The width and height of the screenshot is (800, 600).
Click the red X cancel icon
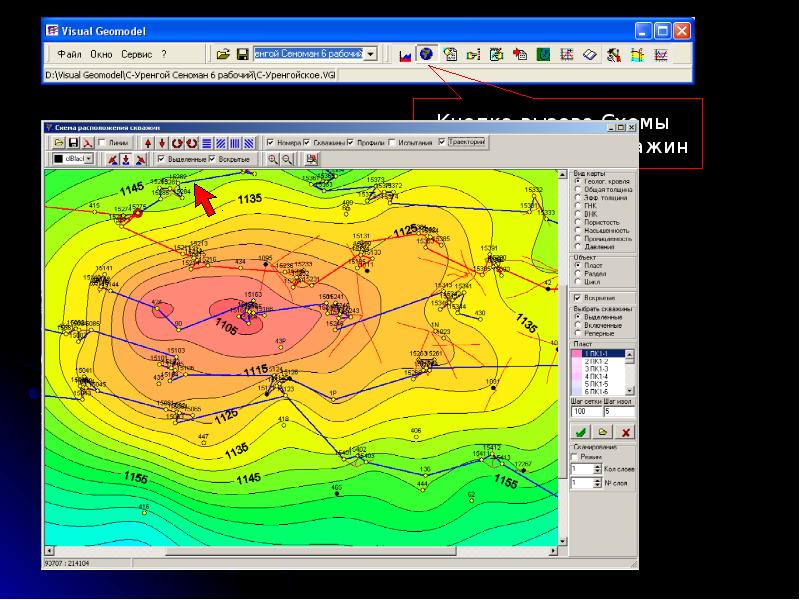(625, 431)
